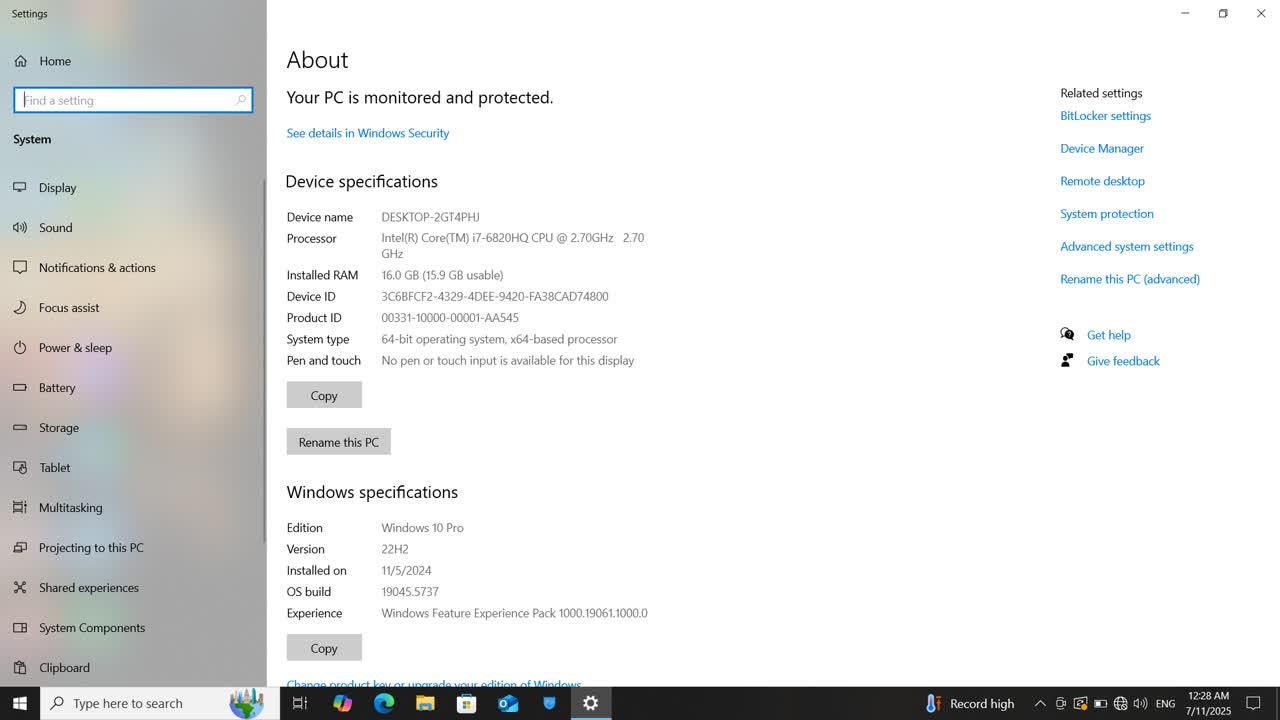Open Power & sleep settings
The height and width of the screenshot is (720, 1280).
coord(75,348)
